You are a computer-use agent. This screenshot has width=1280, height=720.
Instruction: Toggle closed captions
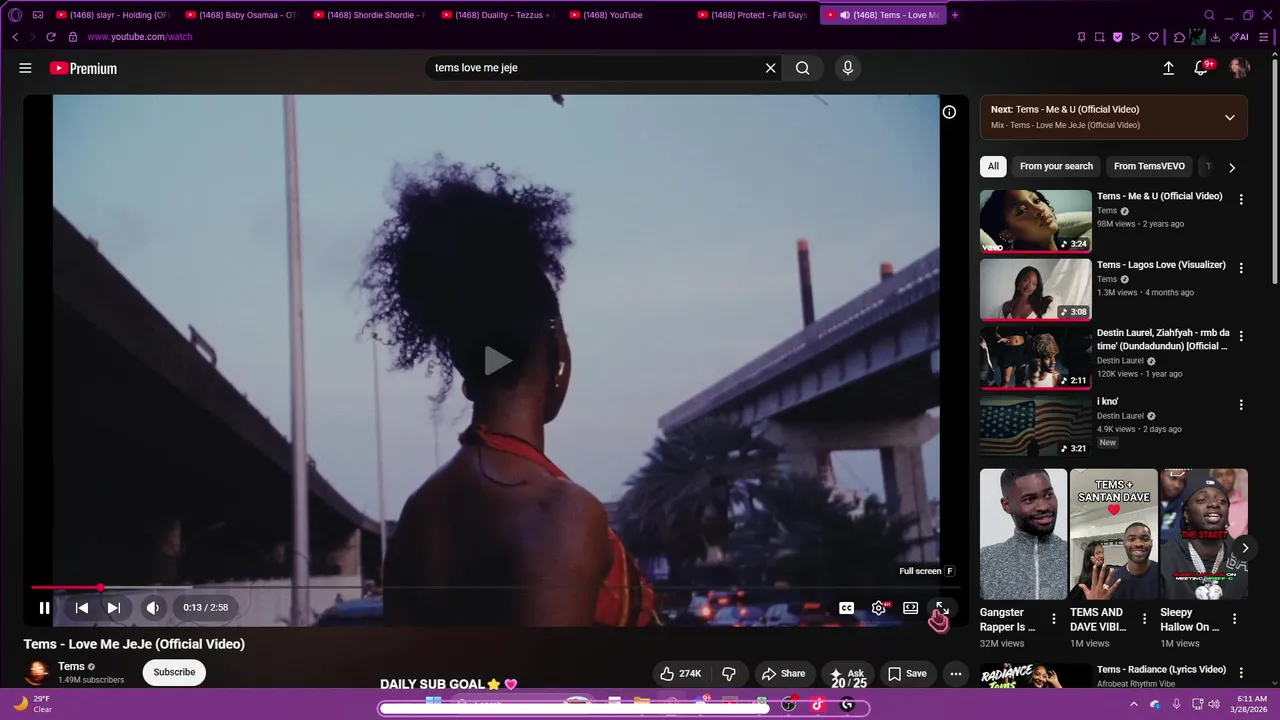(x=846, y=608)
